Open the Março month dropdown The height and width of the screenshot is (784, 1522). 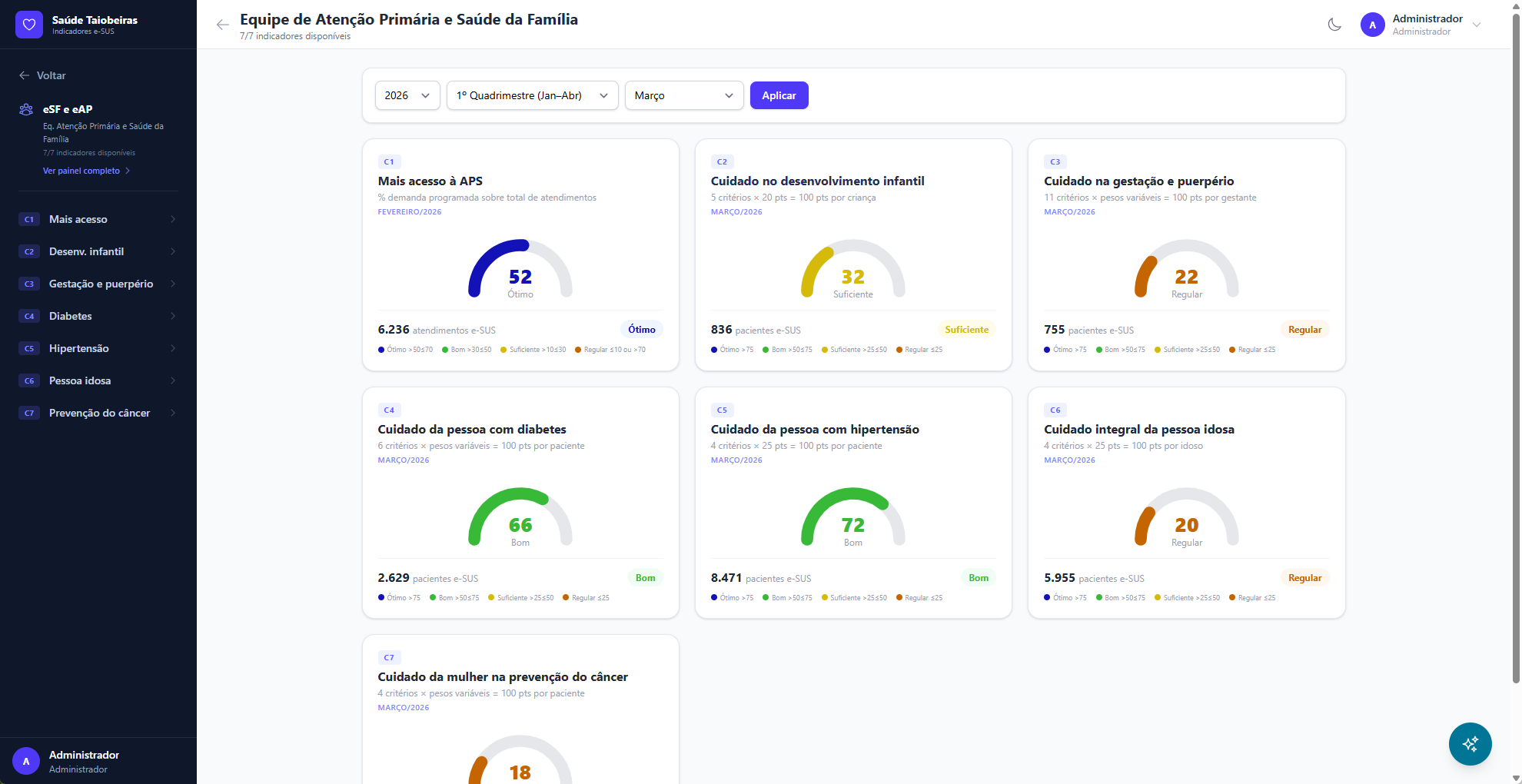pyautogui.click(x=683, y=95)
